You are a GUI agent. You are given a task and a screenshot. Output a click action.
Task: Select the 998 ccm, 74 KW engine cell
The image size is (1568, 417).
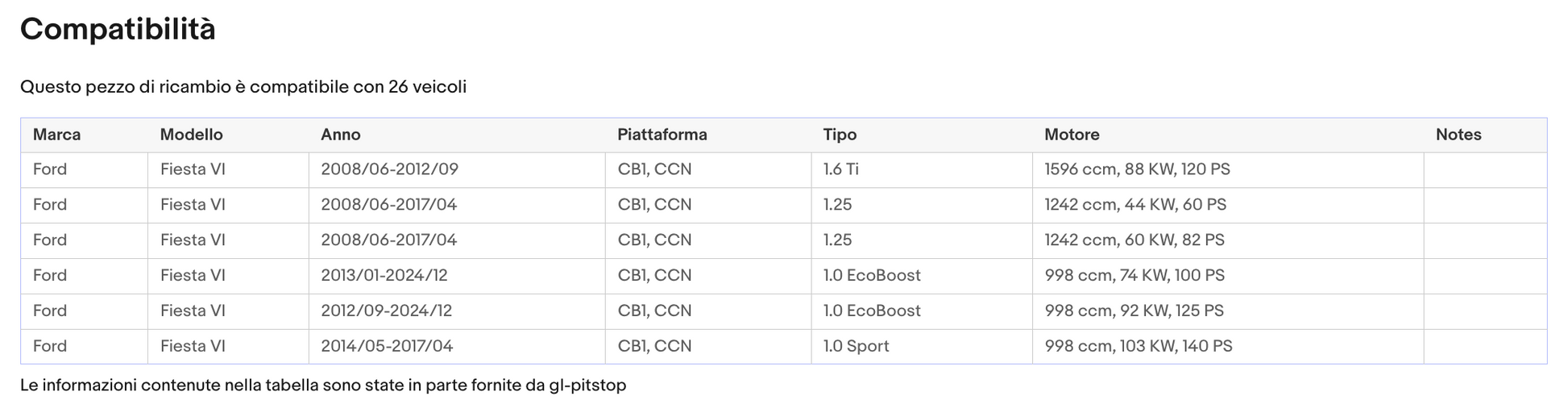(1228, 276)
